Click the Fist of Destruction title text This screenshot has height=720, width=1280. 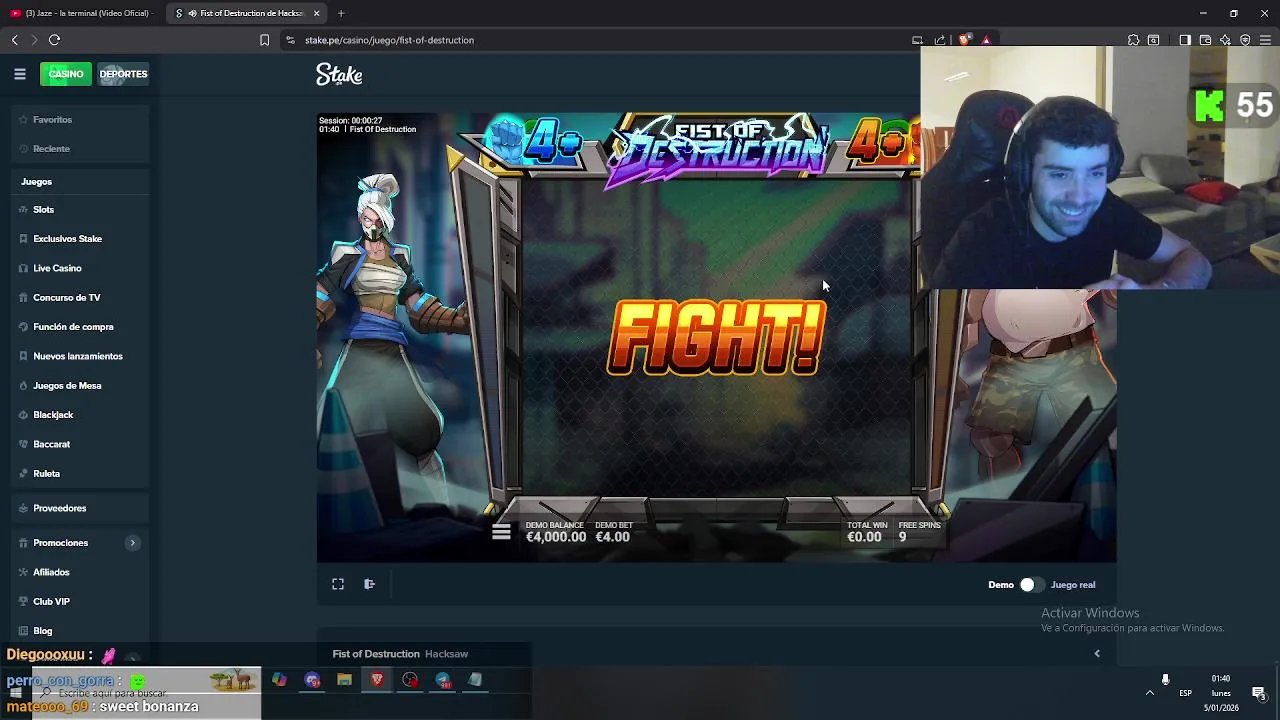coord(376,654)
